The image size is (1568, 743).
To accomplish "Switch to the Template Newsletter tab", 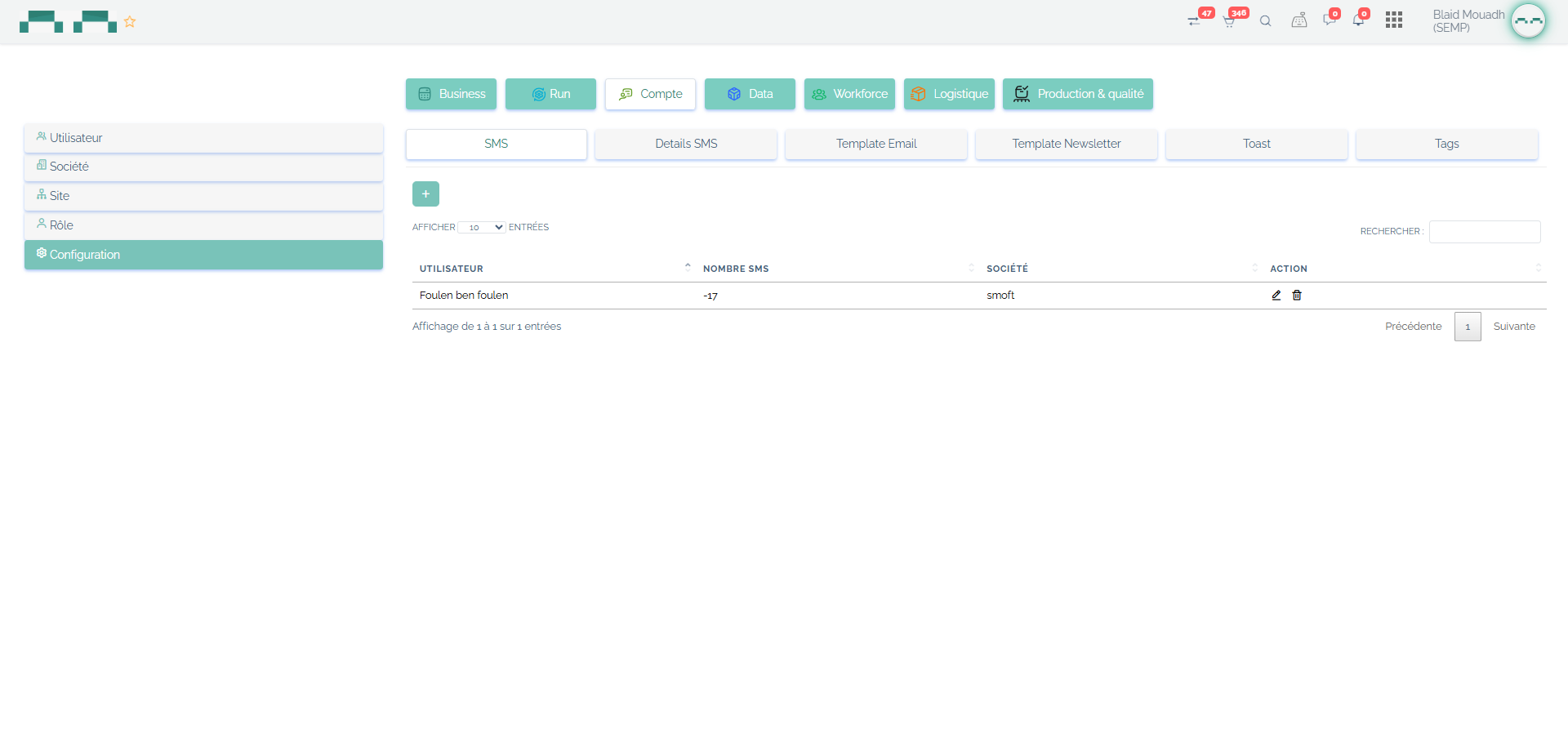I will tap(1067, 144).
